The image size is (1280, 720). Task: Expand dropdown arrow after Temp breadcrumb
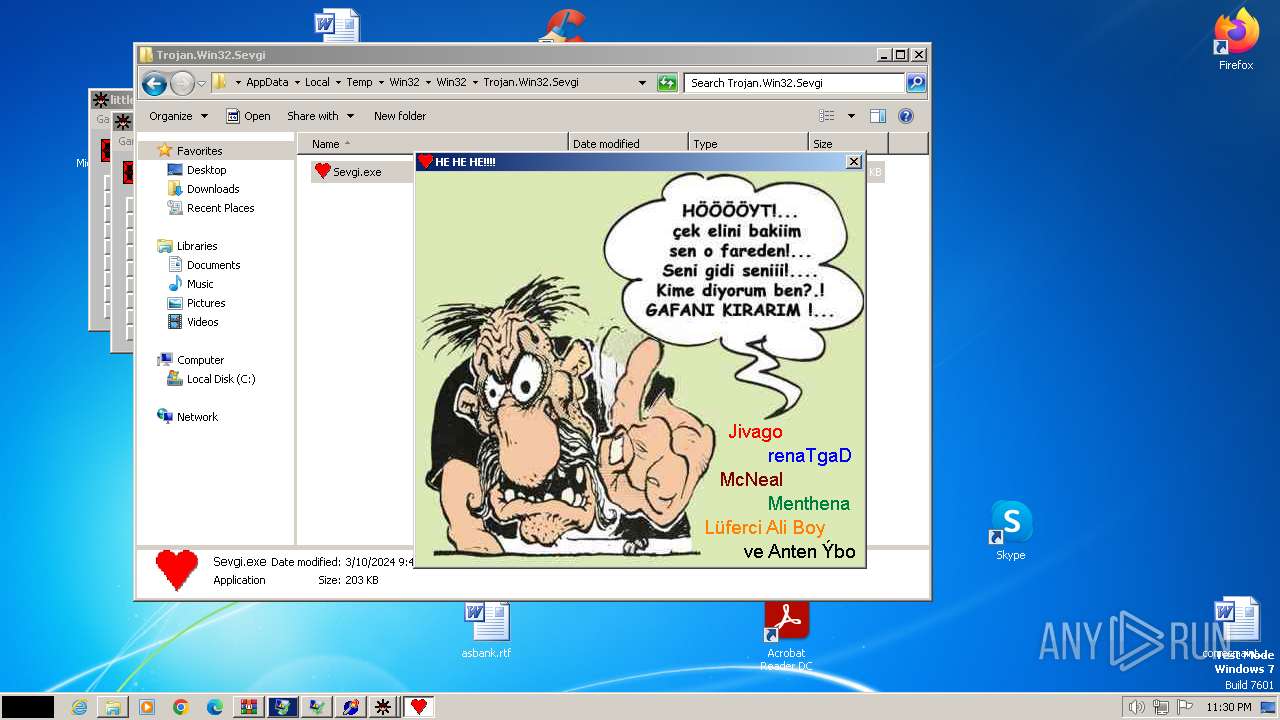pos(380,83)
